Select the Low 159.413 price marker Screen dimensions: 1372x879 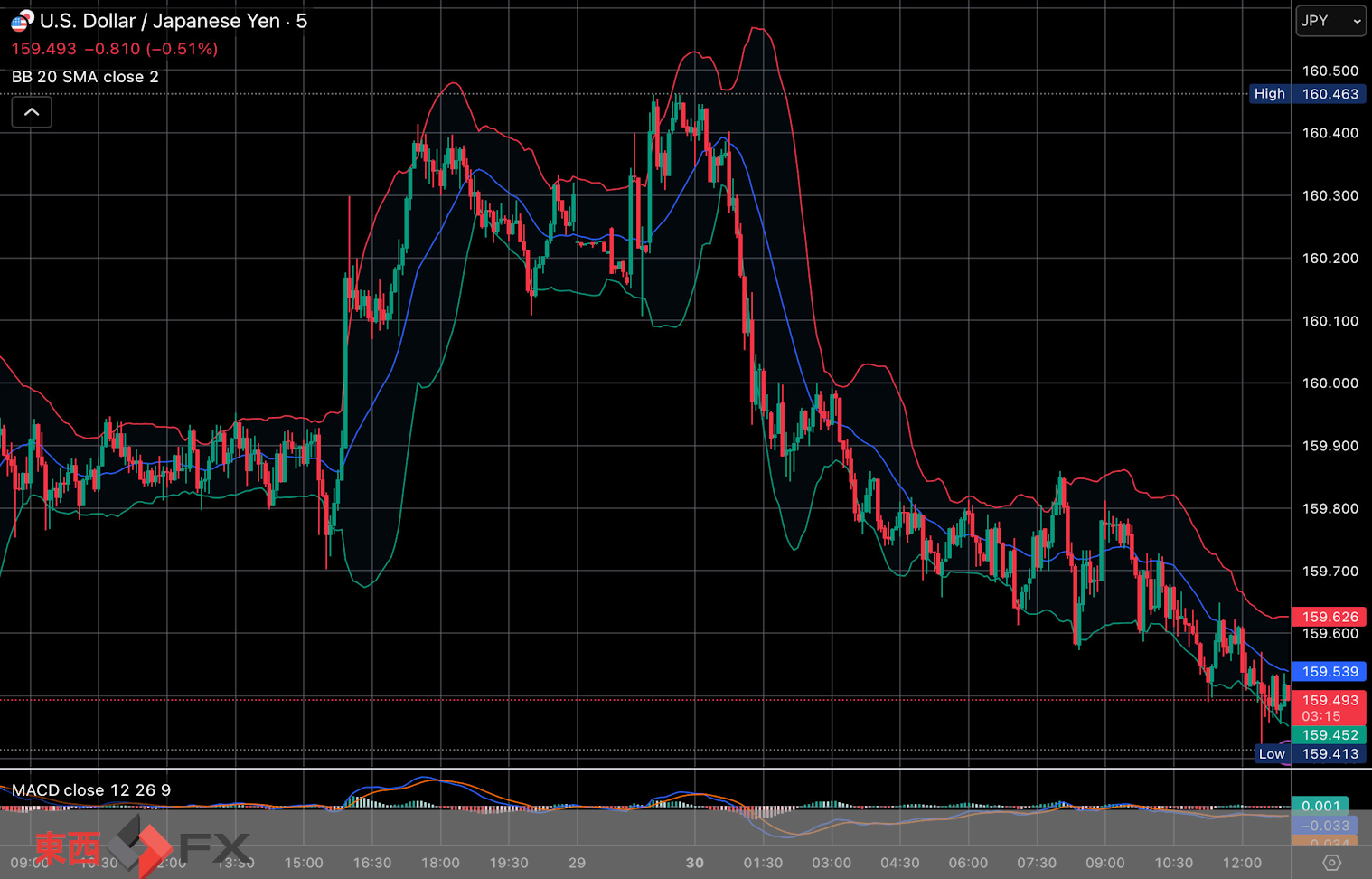pyautogui.click(x=1310, y=754)
